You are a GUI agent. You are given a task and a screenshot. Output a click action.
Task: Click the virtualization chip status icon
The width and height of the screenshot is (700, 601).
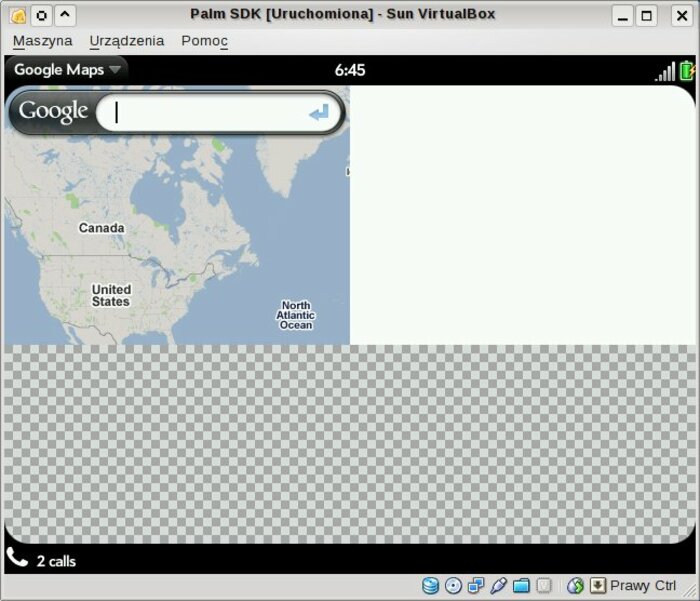543,586
